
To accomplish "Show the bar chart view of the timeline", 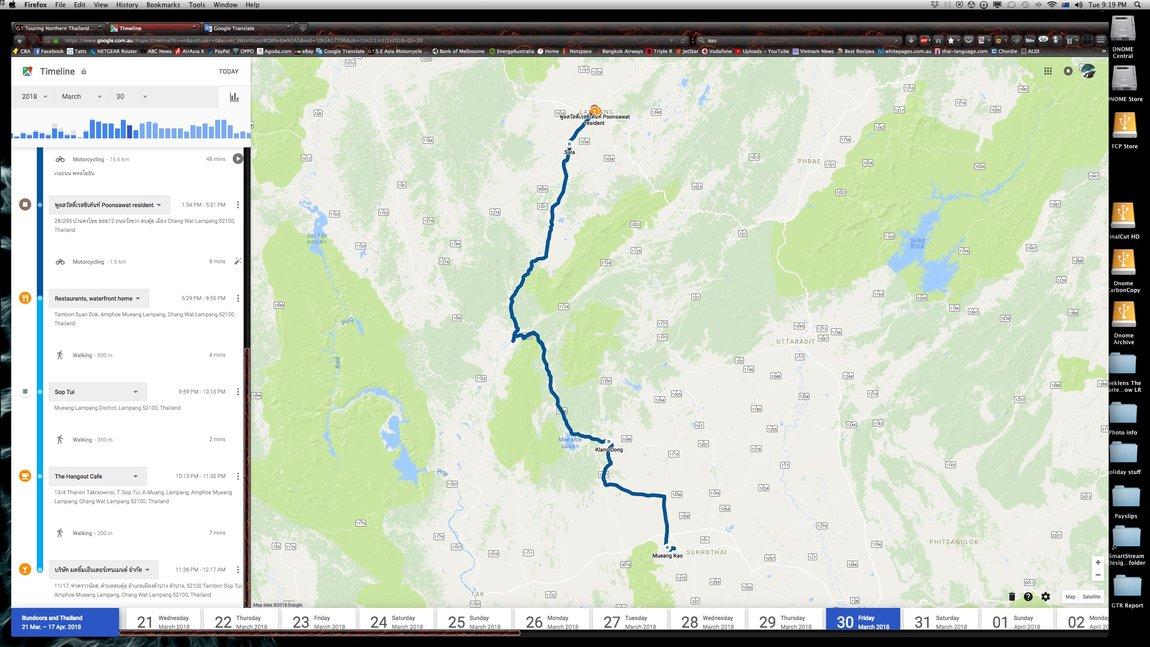I will [x=234, y=97].
